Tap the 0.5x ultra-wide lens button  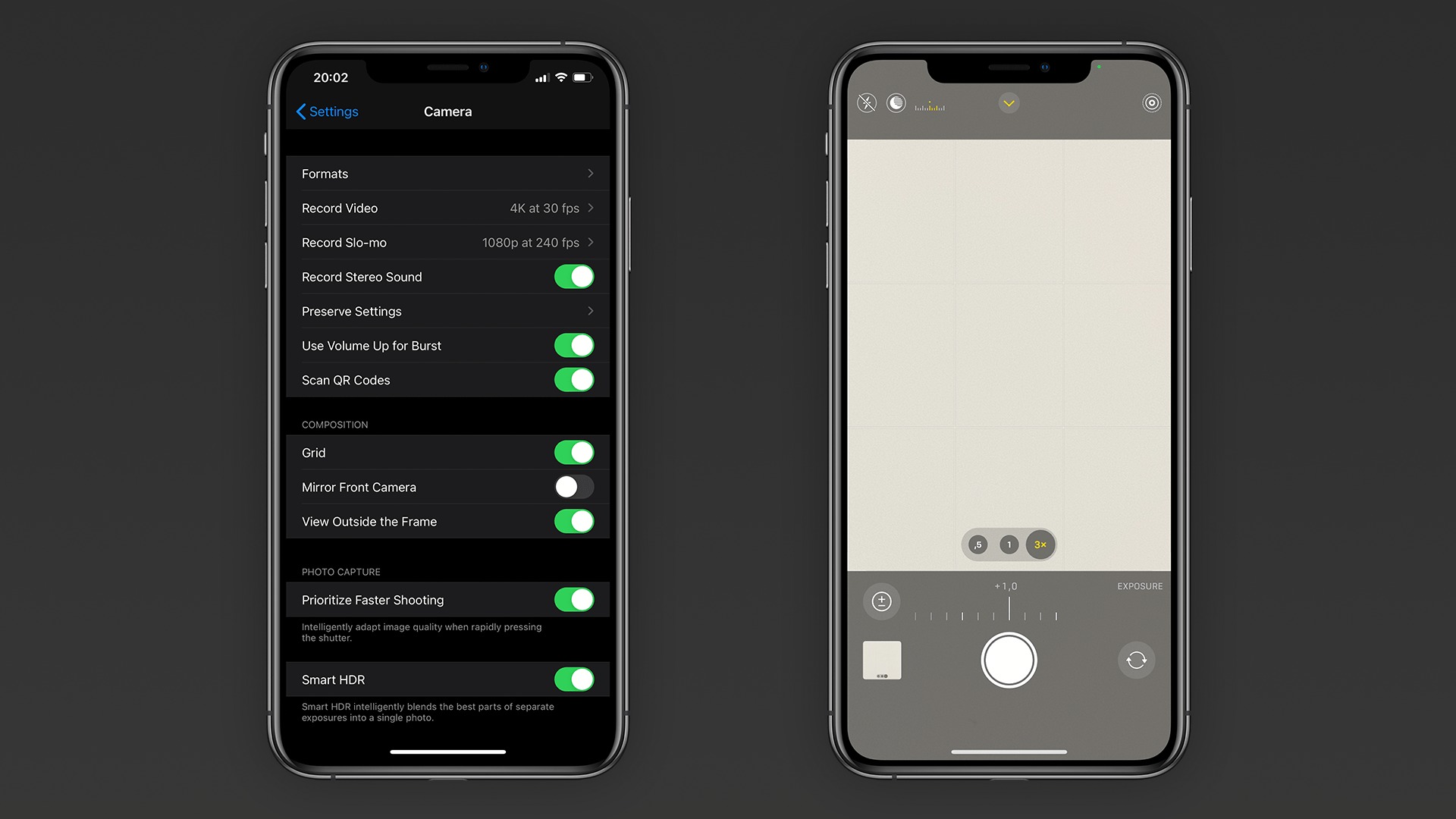(x=978, y=544)
